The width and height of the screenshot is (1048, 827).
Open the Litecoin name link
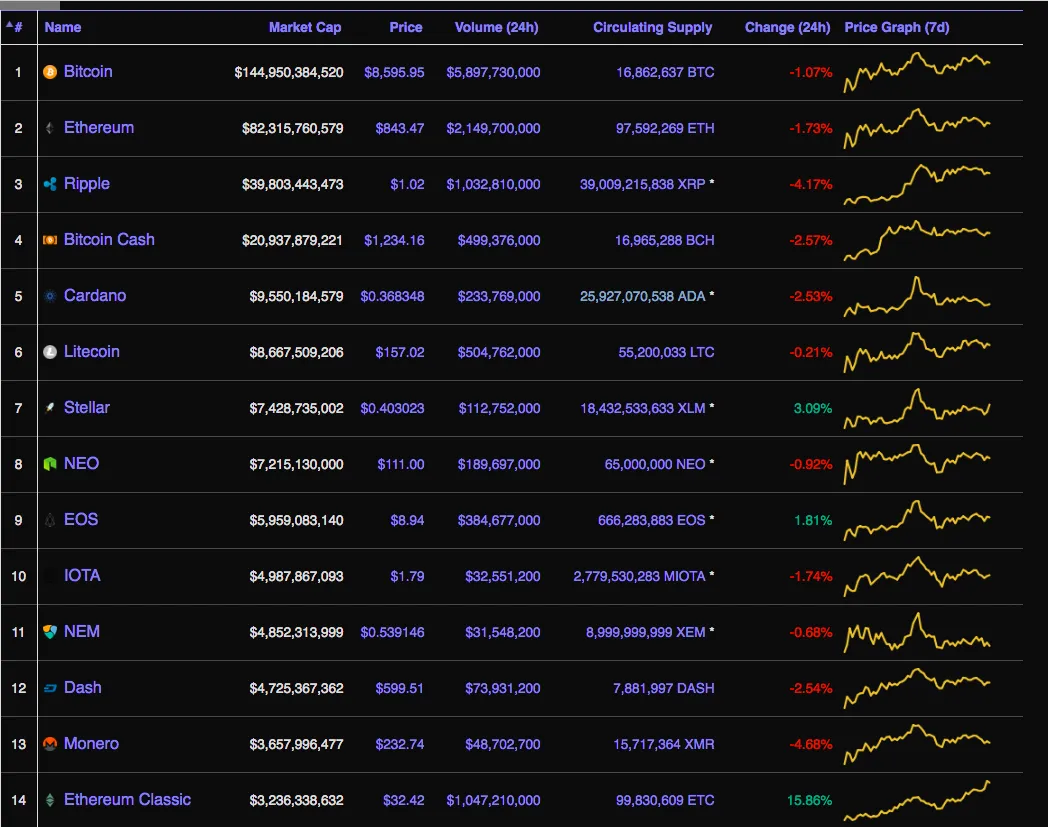[x=92, y=352]
